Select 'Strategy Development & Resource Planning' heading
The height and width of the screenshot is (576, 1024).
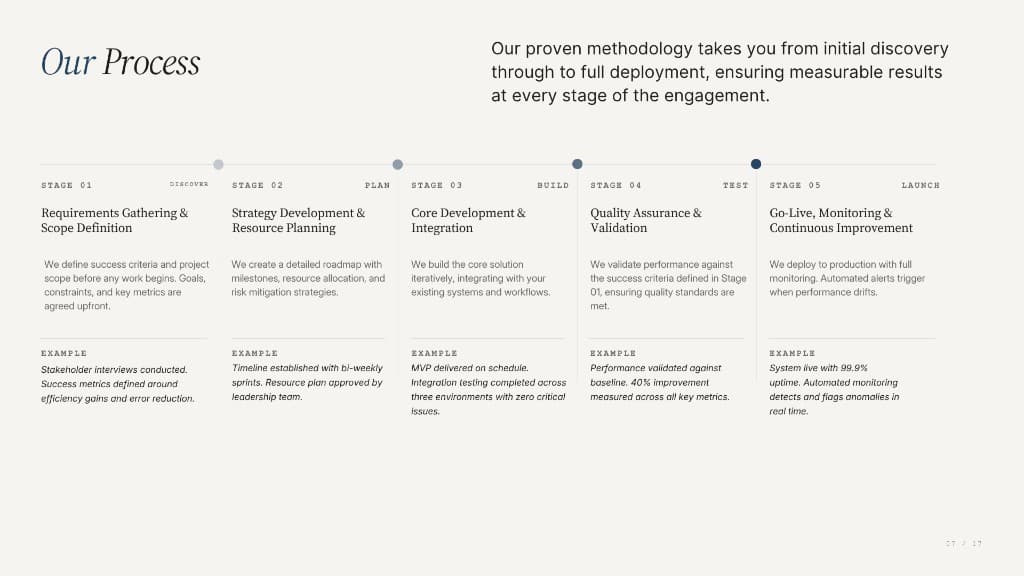tap(298, 221)
